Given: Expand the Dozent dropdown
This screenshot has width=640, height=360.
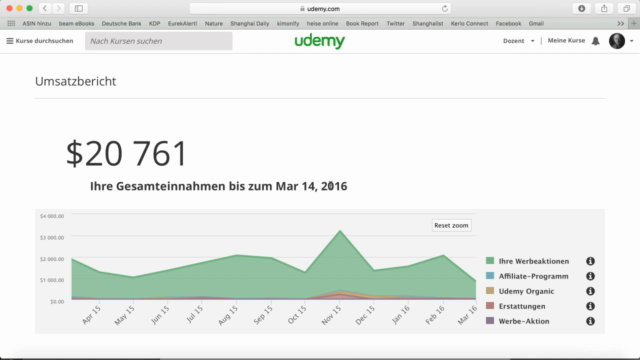Looking at the screenshot, I should point(519,41).
